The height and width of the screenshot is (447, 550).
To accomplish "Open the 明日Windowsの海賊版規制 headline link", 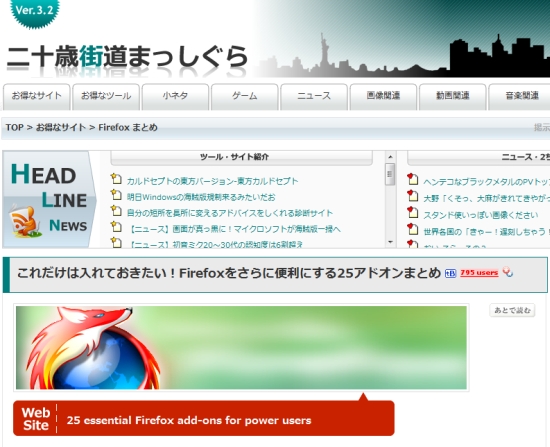I will (x=201, y=197).
